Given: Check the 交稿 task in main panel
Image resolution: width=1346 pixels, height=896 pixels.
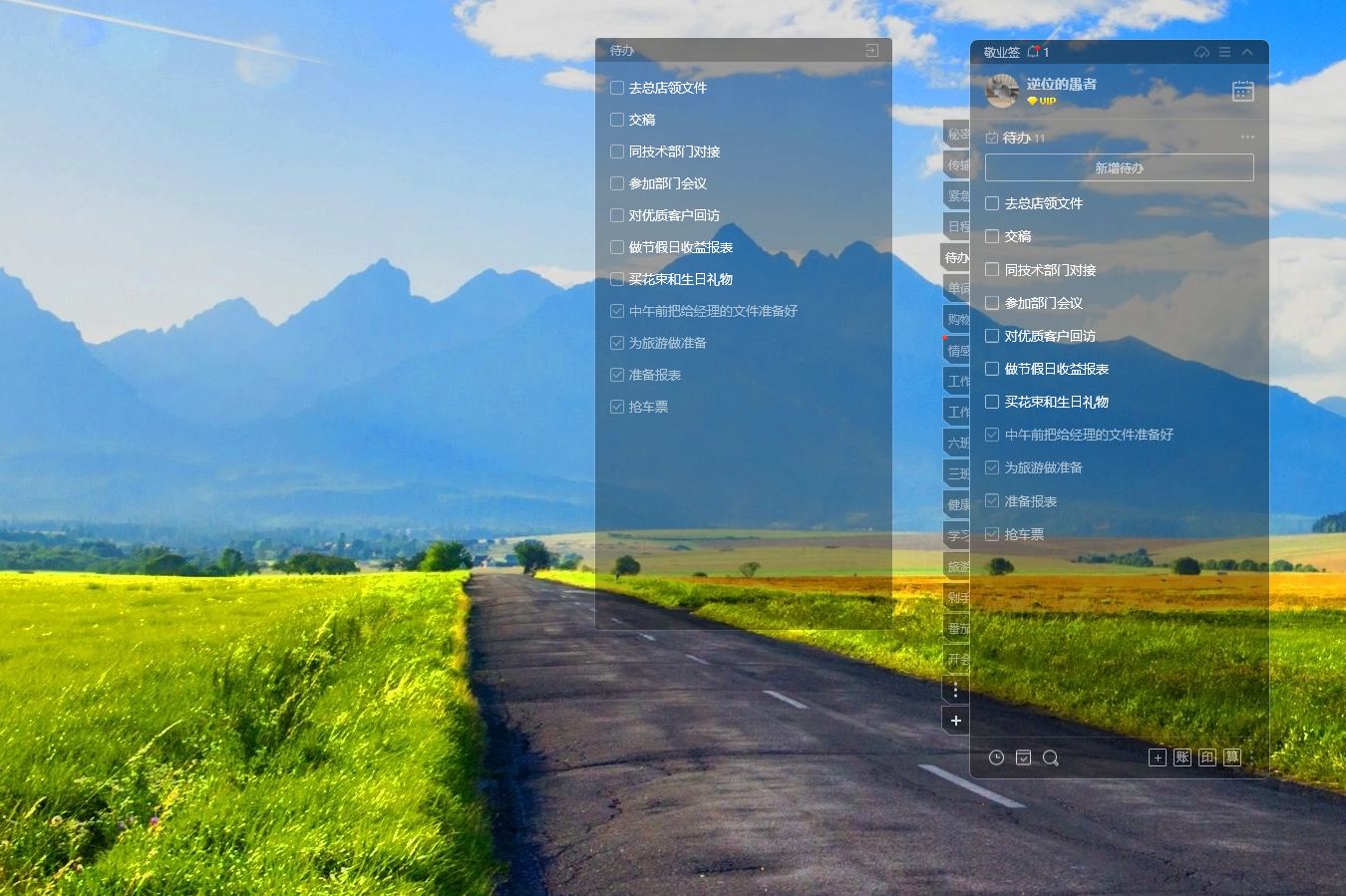Looking at the screenshot, I should click(992, 236).
